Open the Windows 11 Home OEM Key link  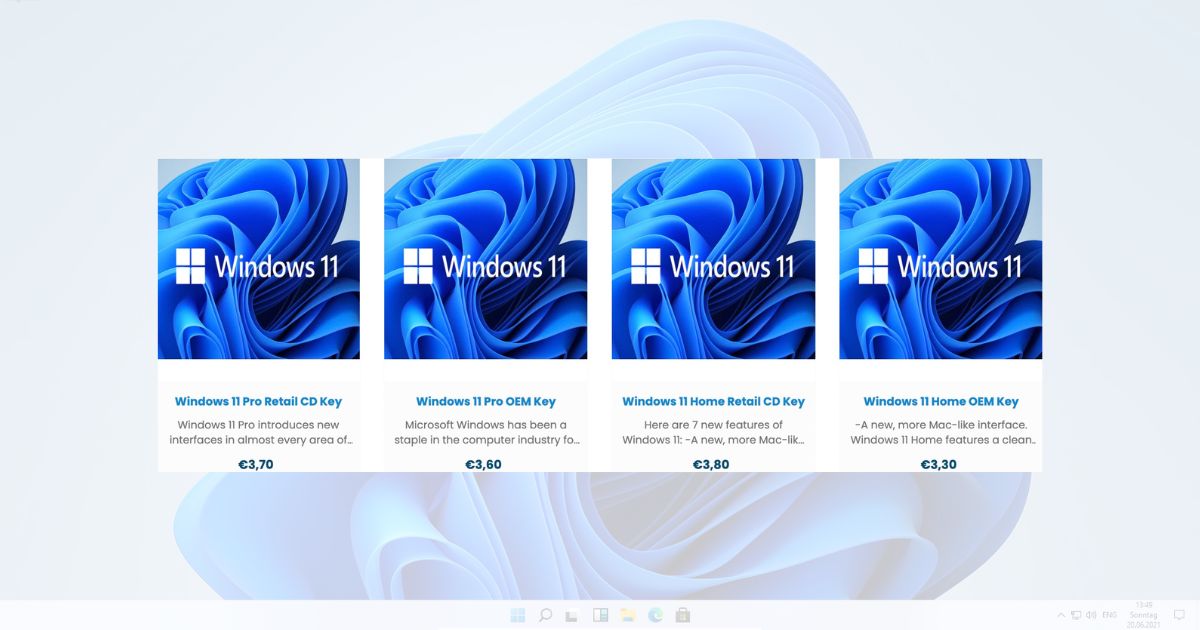tap(941, 402)
